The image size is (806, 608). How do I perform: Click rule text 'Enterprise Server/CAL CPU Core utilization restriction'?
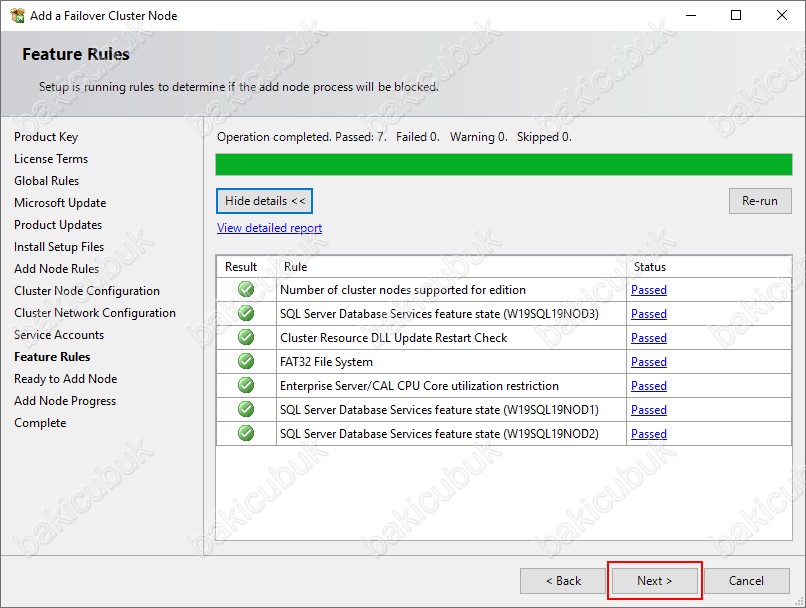pyautogui.click(x=419, y=386)
